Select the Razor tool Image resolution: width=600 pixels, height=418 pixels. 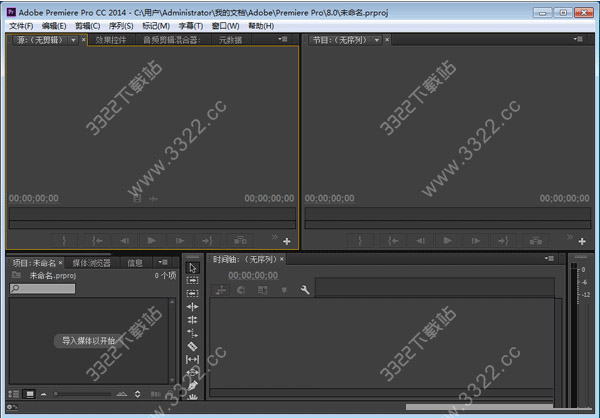pyautogui.click(x=192, y=346)
